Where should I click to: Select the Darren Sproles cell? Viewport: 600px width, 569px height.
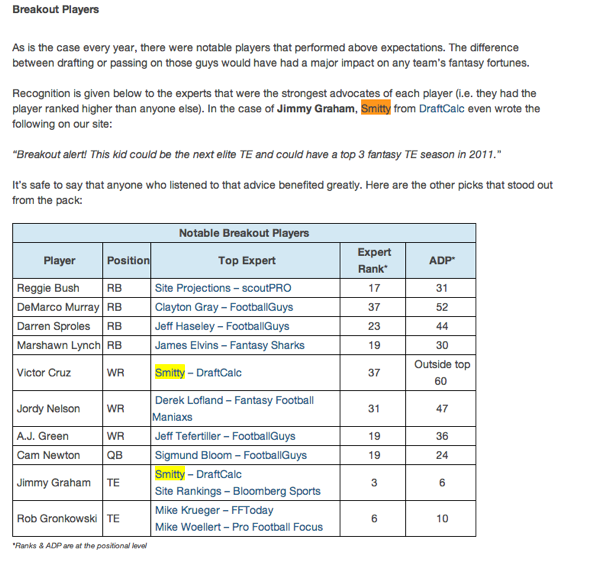point(58,326)
